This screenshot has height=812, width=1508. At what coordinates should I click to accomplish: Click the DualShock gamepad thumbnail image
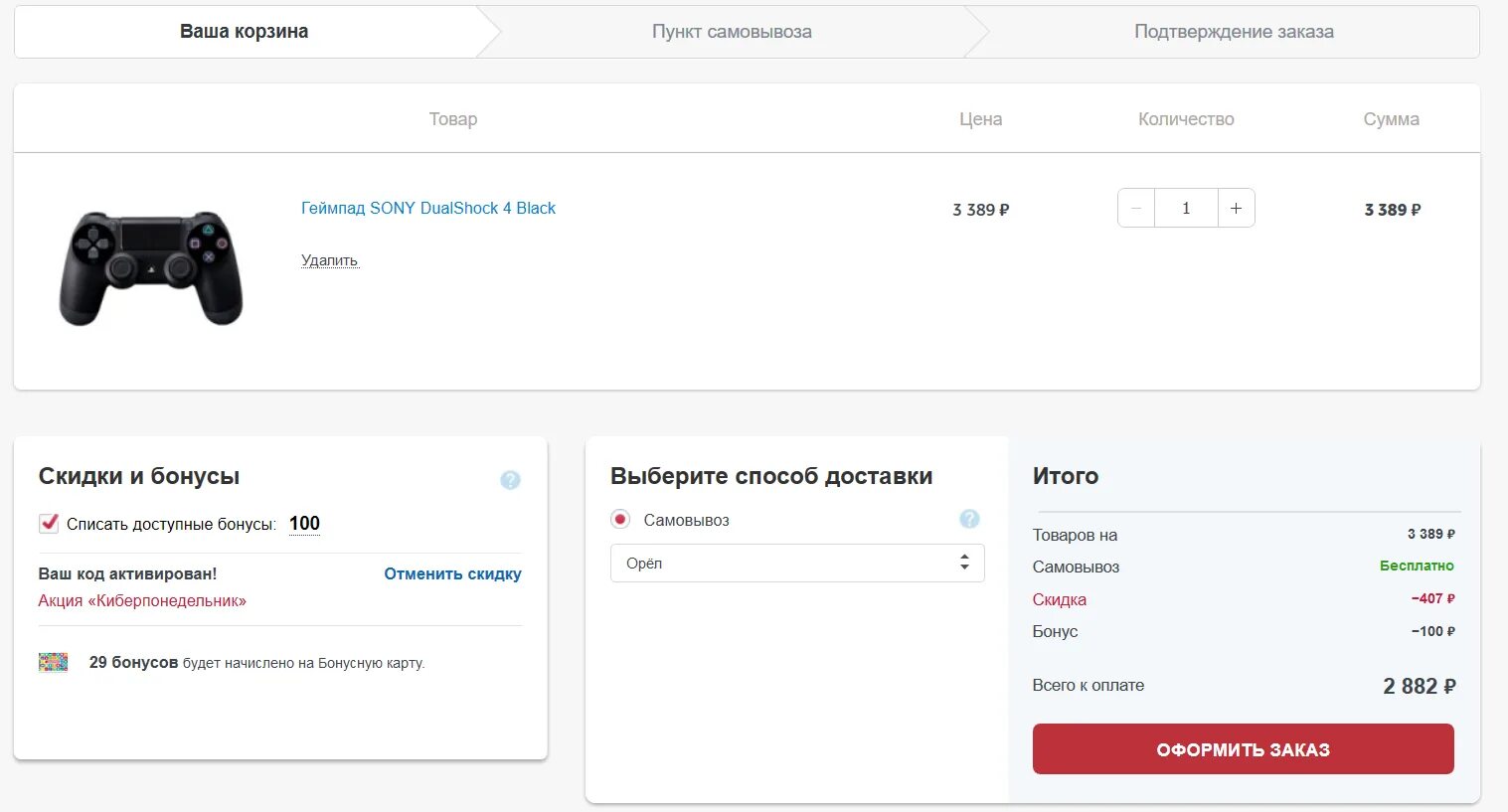tap(150, 268)
